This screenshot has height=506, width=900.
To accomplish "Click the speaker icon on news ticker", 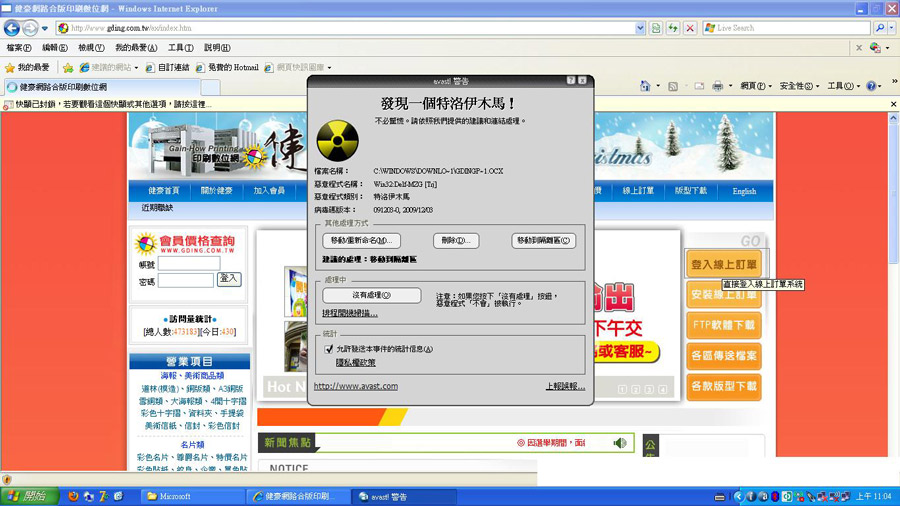I will [x=620, y=443].
